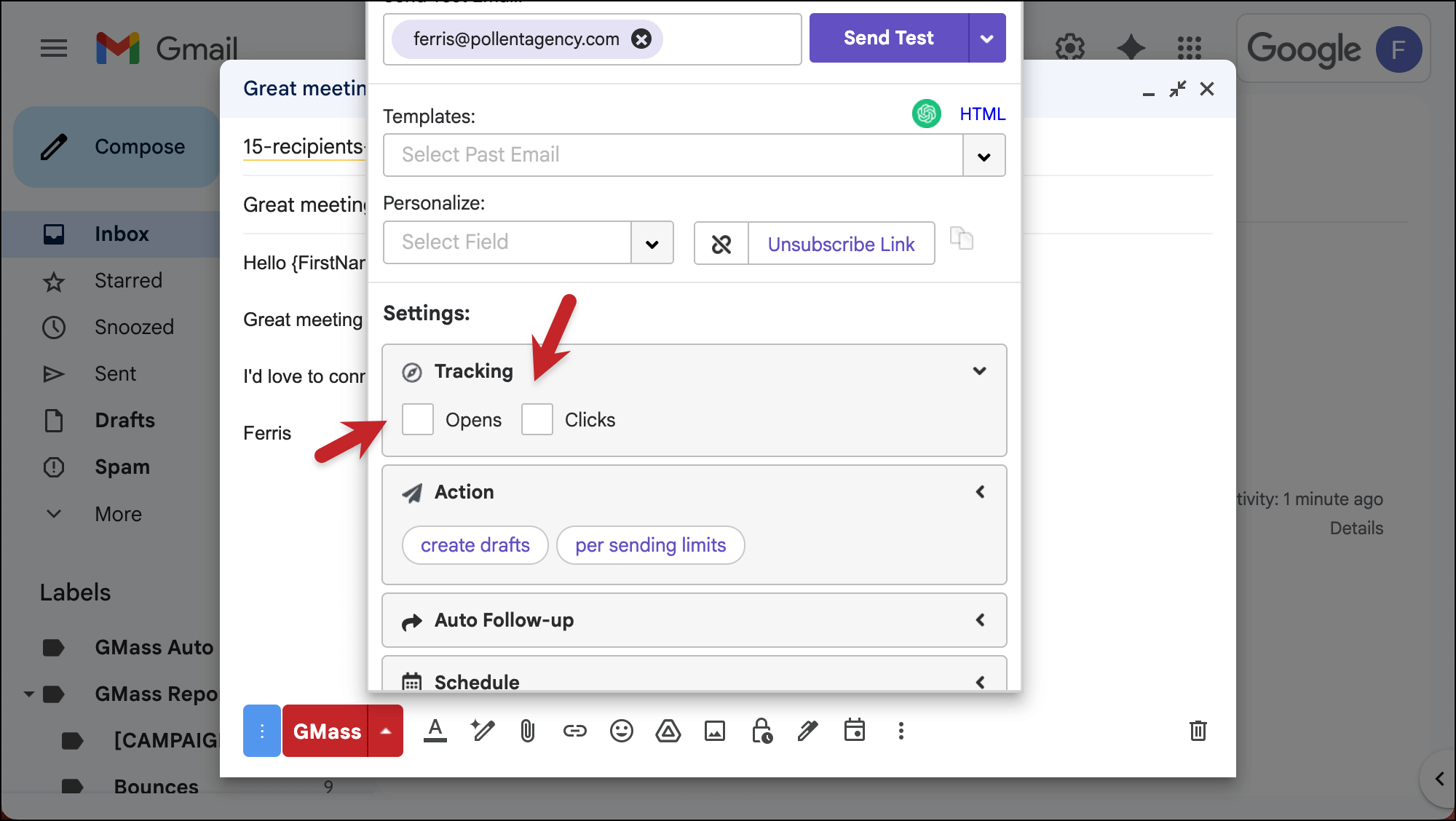
Task: Discard draft with trash icon
Action: (x=1198, y=731)
